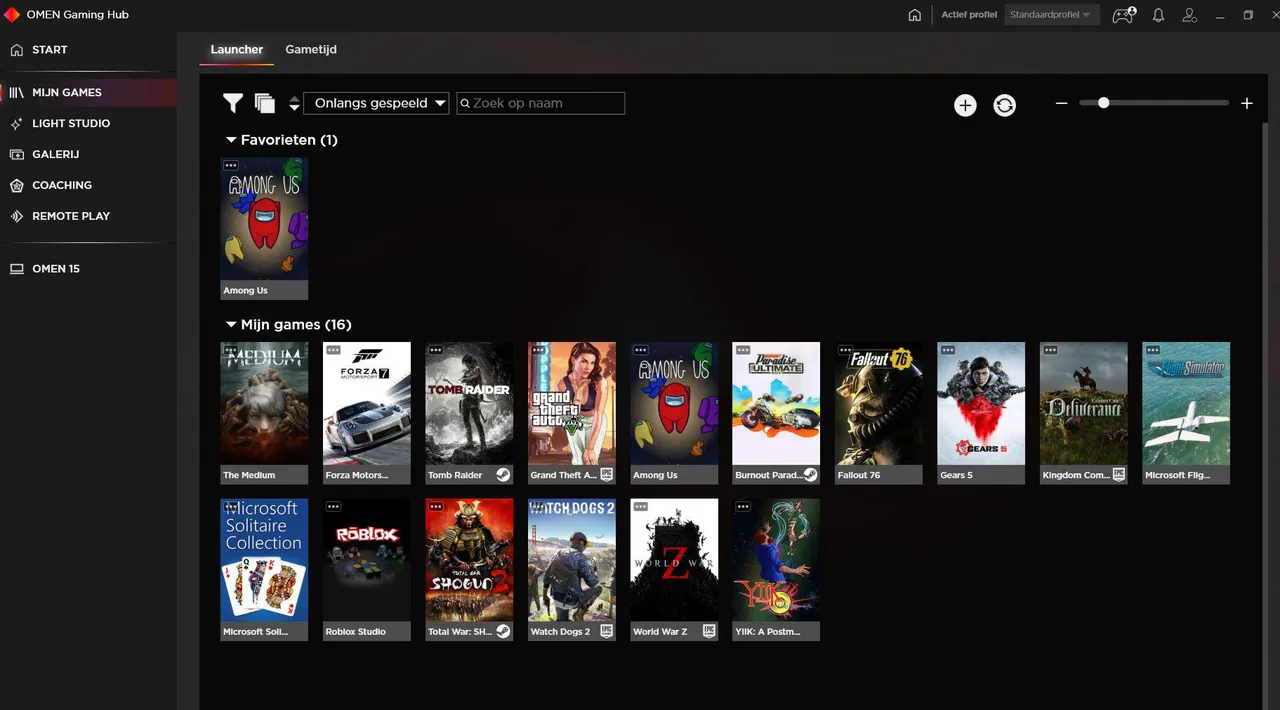Open COACHING in the sidebar
The width and height of the screenshot is (1280, 710).
point(88,185)
